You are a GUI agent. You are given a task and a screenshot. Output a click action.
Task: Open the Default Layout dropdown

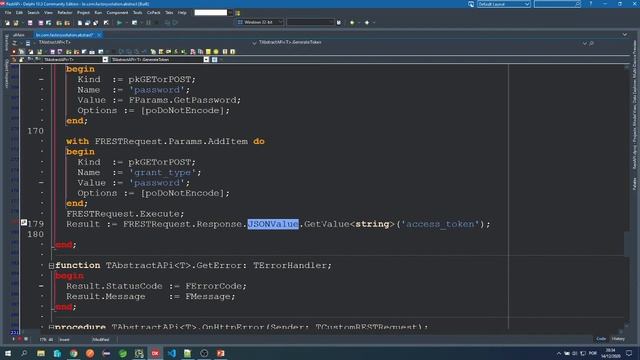[504, 4]
